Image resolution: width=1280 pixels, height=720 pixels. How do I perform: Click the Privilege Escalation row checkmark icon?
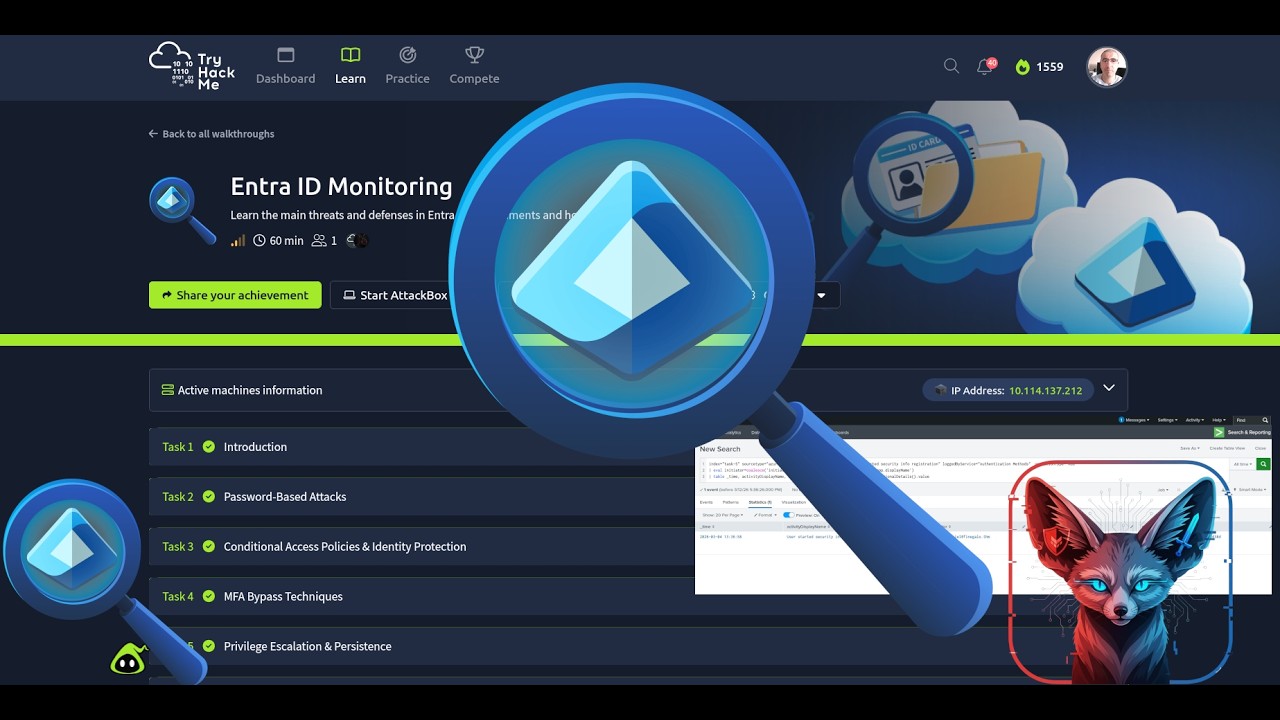coord(209,647)
